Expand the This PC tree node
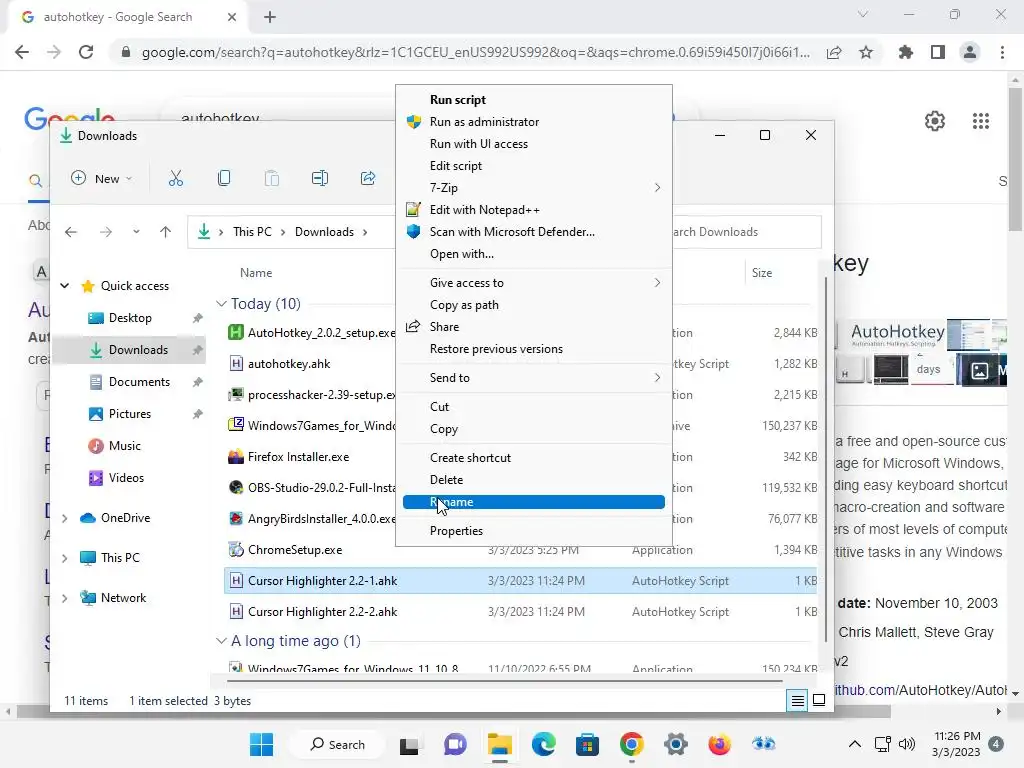The height and width of the screenshot is (768, 1024). click(x=65, y=558)
